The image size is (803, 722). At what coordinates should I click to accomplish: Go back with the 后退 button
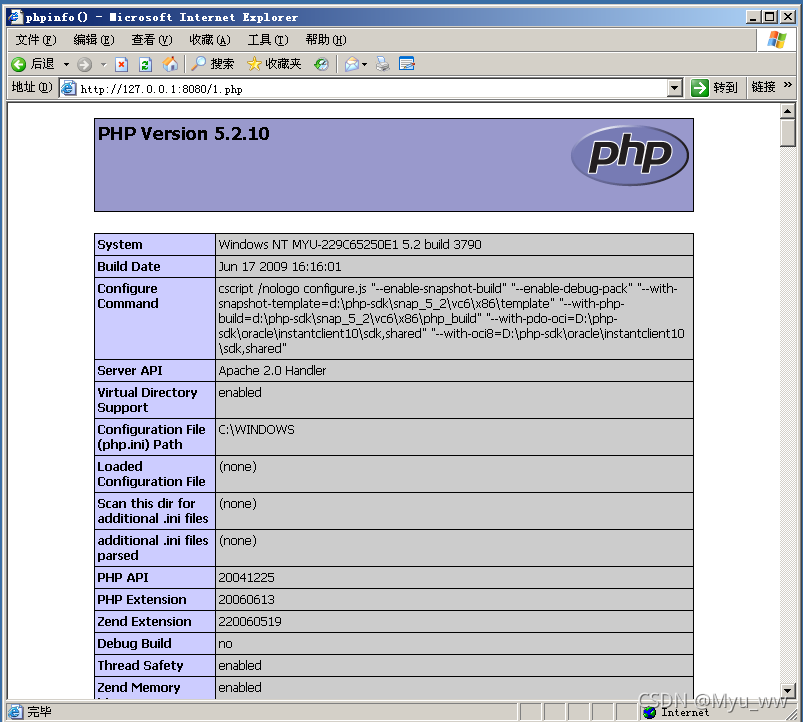[33, 64]
